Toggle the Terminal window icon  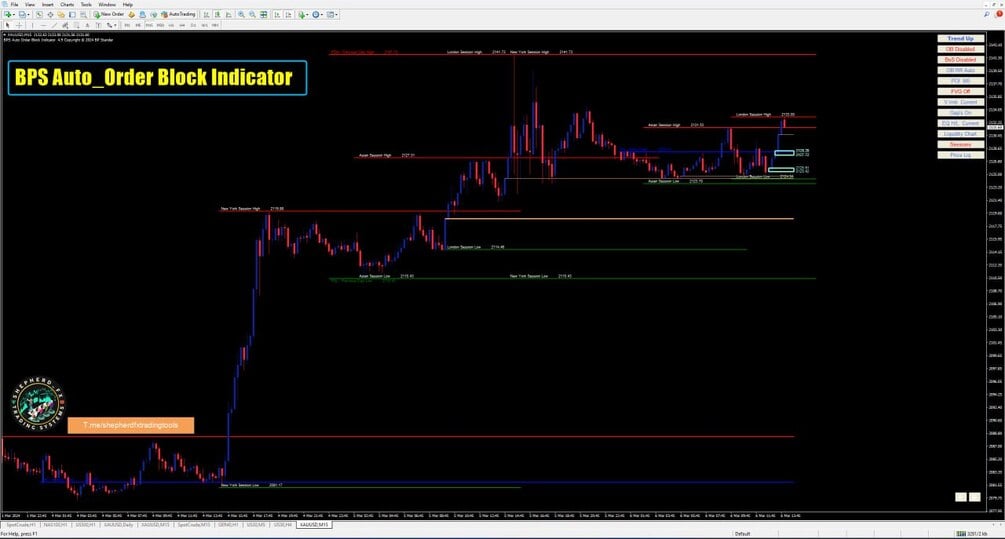(72, 14)
